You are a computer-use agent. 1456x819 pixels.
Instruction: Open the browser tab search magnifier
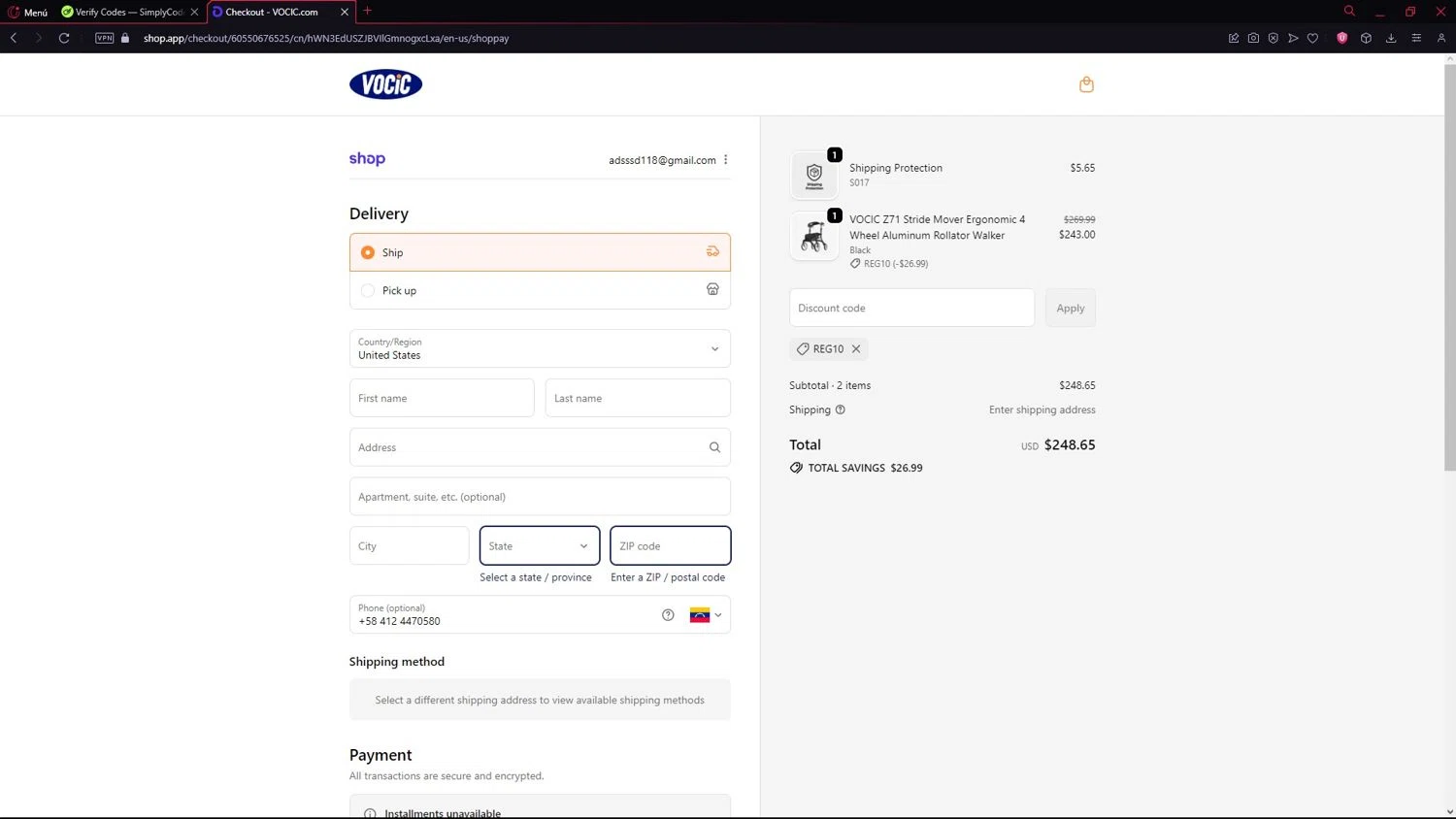(x=1349, y=11)
